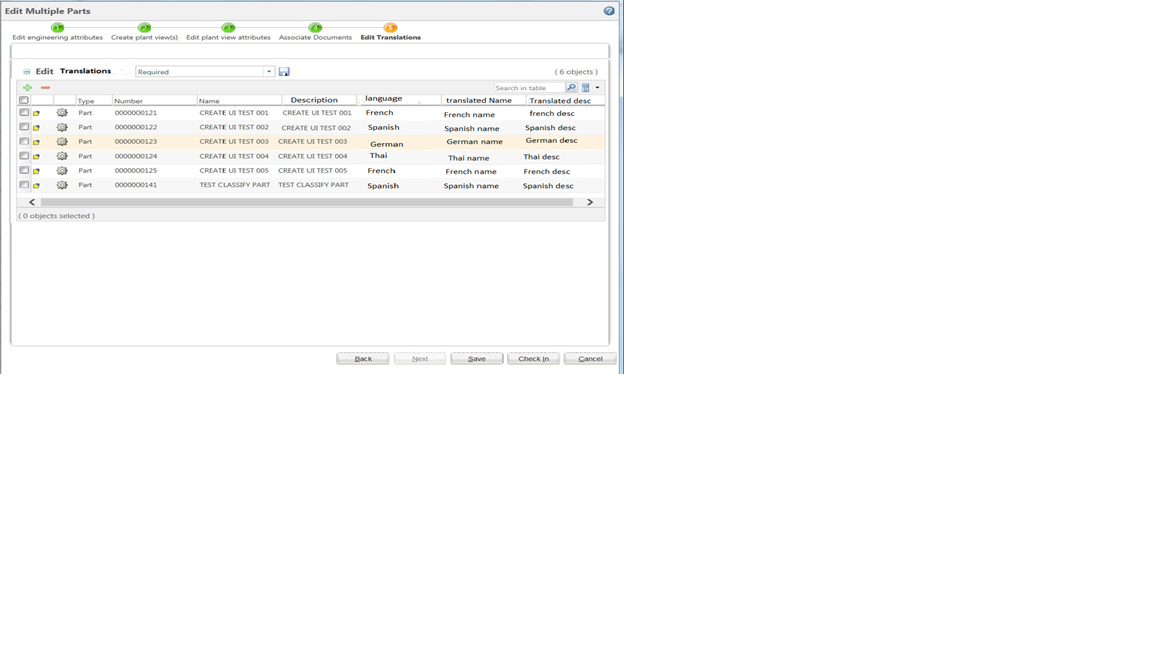
Task: Go to Edit plant view attributes step
Action: tap(228, 37)
